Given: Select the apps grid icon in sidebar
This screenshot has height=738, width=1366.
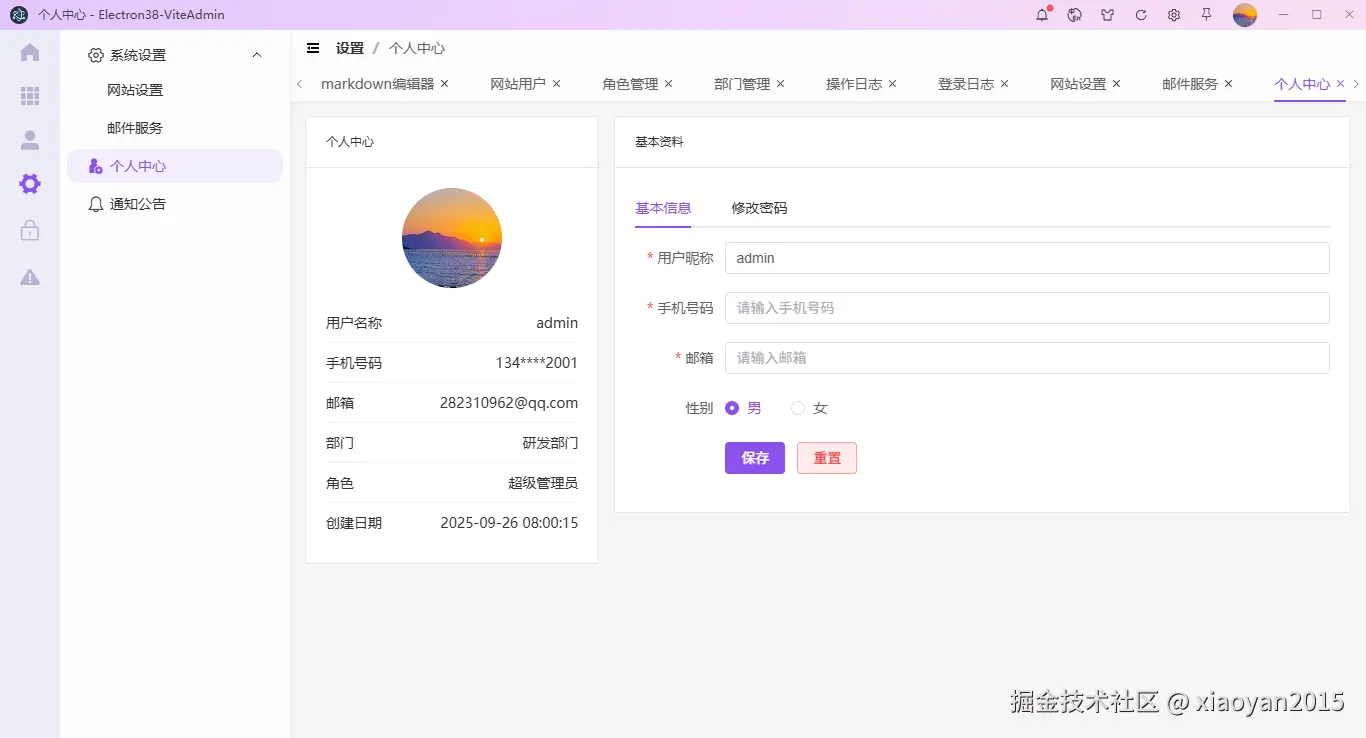Looking at the screenshot, I should tap(29, 96).
